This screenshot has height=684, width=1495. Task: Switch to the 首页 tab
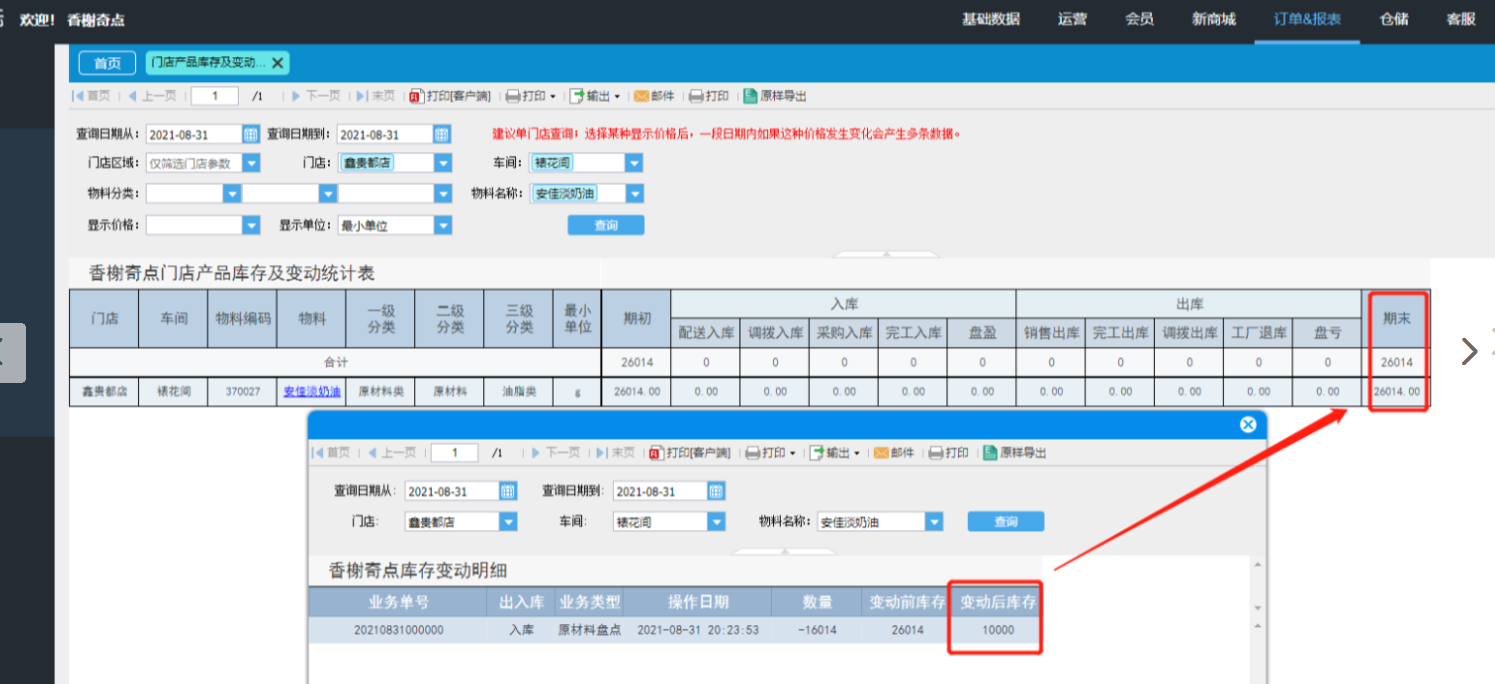tap(107, 63)
